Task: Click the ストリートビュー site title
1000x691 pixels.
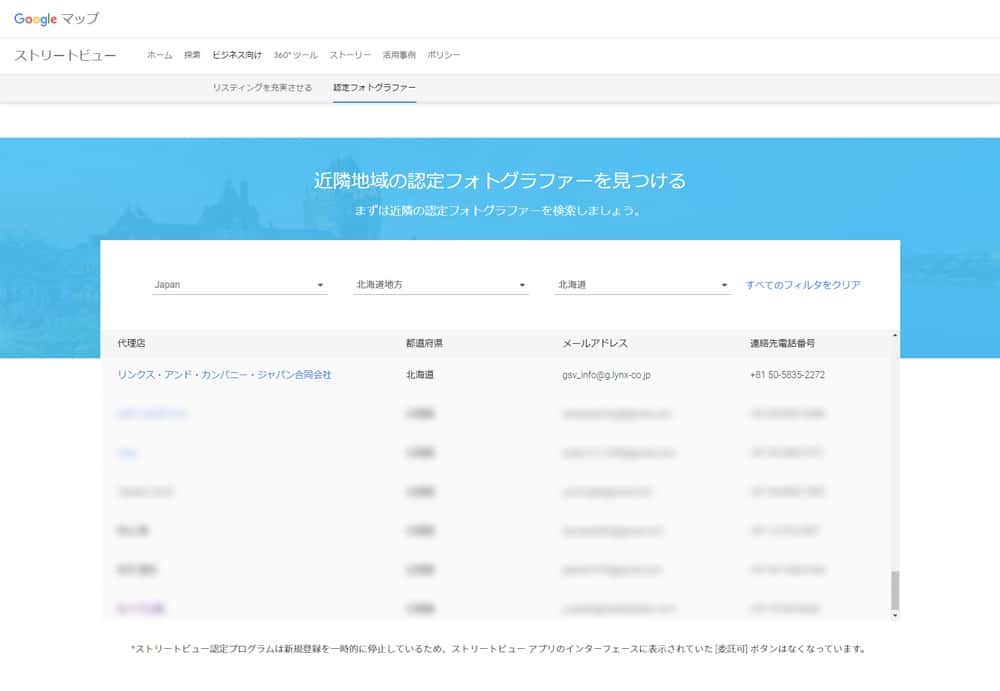Action: point(65,56)
